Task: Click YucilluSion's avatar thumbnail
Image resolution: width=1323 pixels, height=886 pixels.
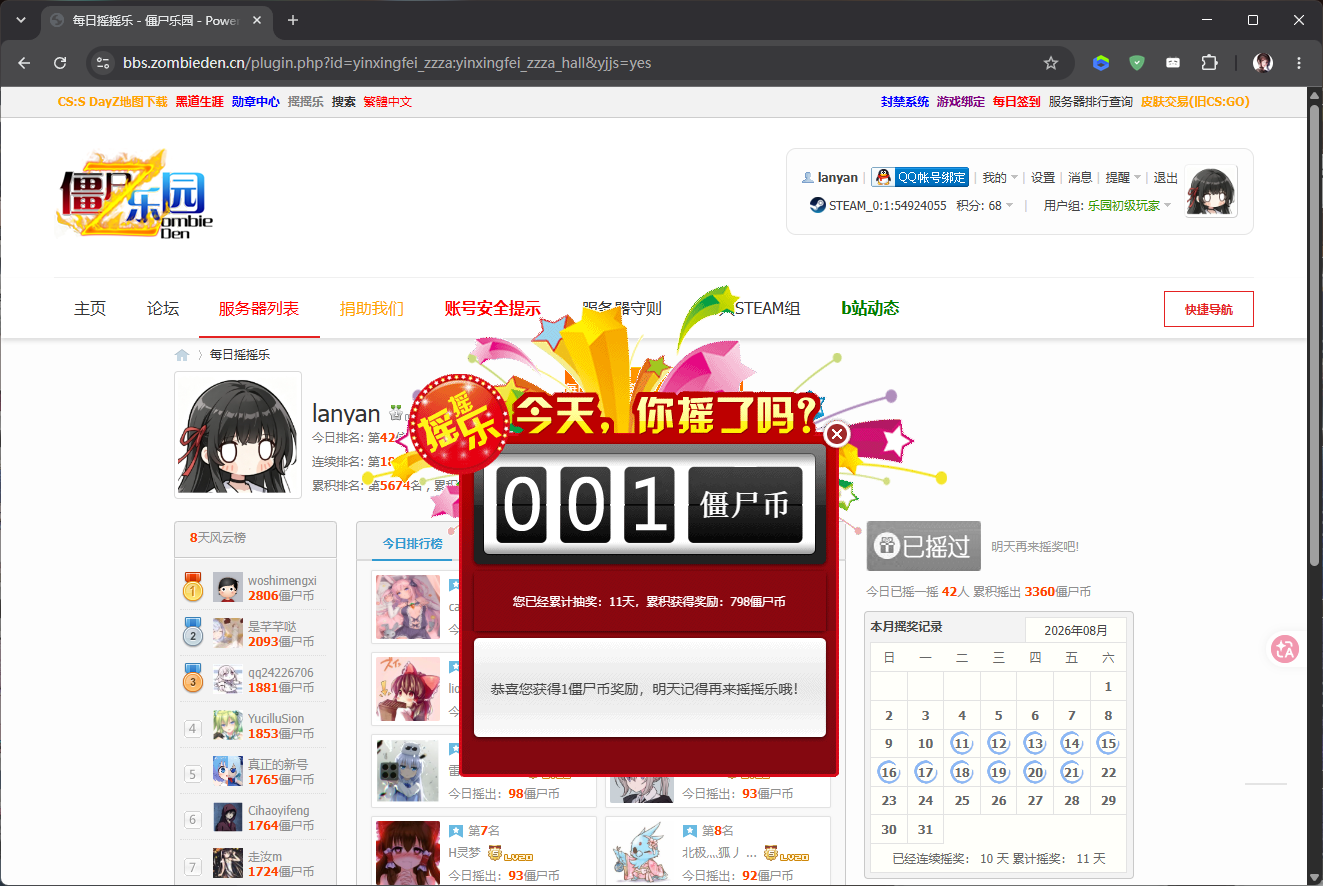Action: (228, 725)
